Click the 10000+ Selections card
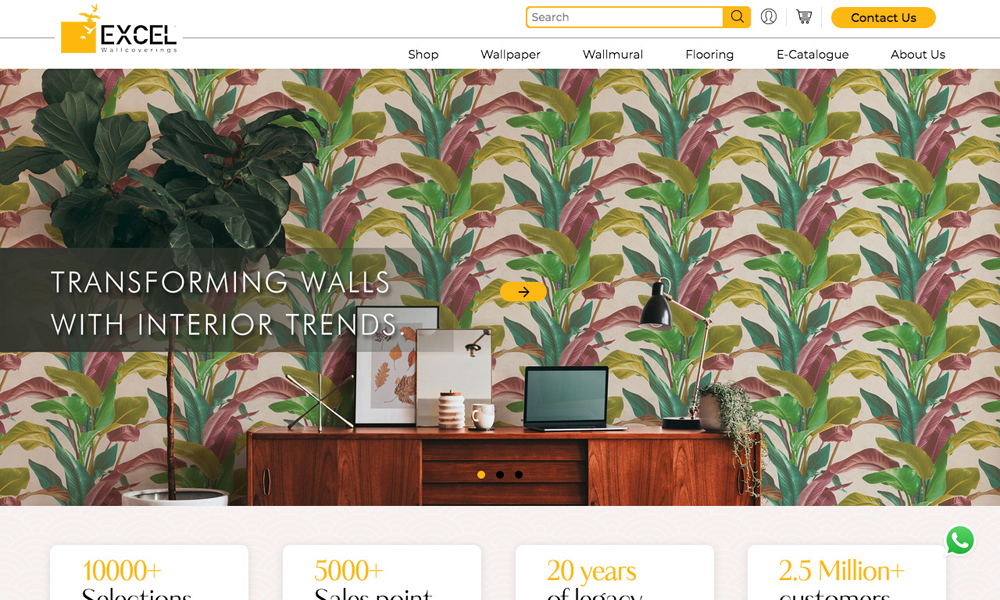The image size is (1000, 600). click(x=149, y=573)
